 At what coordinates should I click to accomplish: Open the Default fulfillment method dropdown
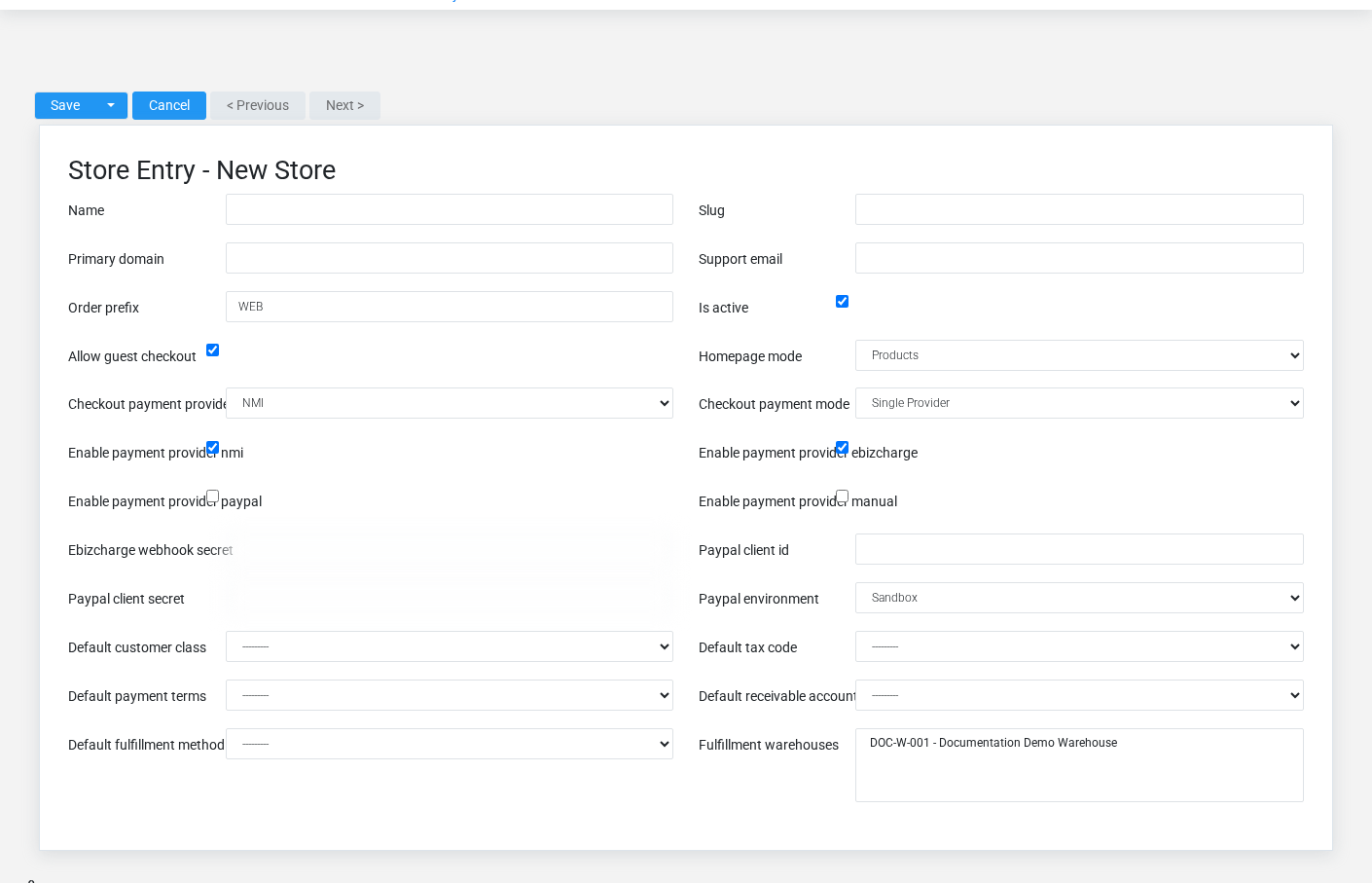click(x=450, y=744)
